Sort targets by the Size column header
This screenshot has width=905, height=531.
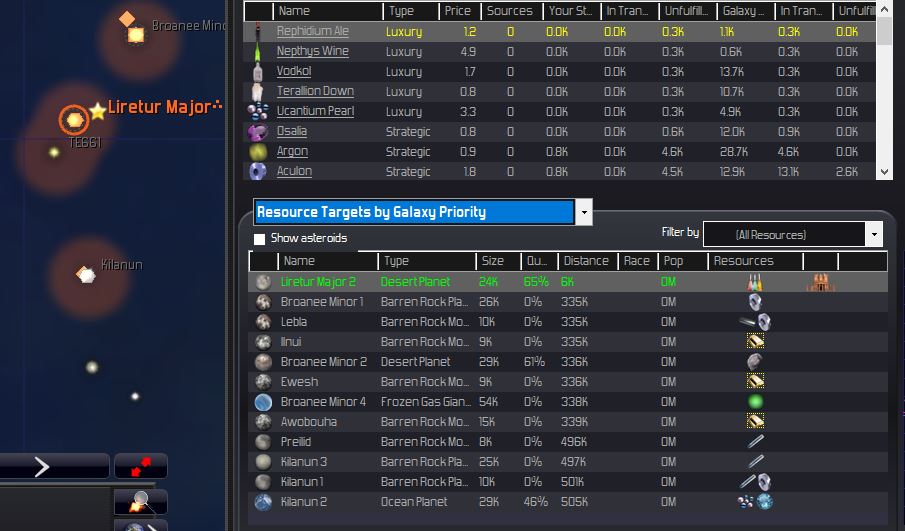tap(498, 261)
